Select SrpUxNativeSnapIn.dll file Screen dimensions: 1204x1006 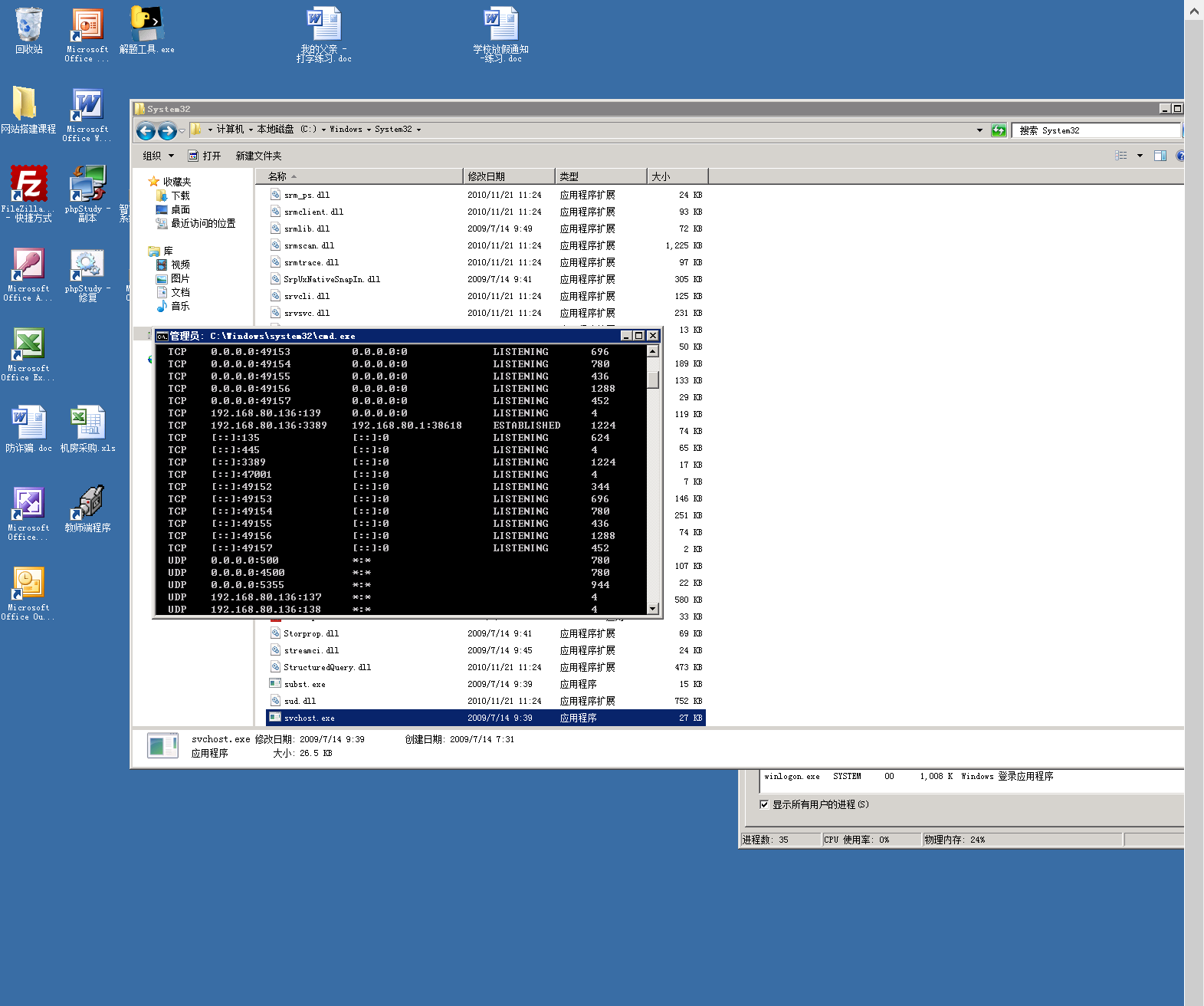click(486, 279)
